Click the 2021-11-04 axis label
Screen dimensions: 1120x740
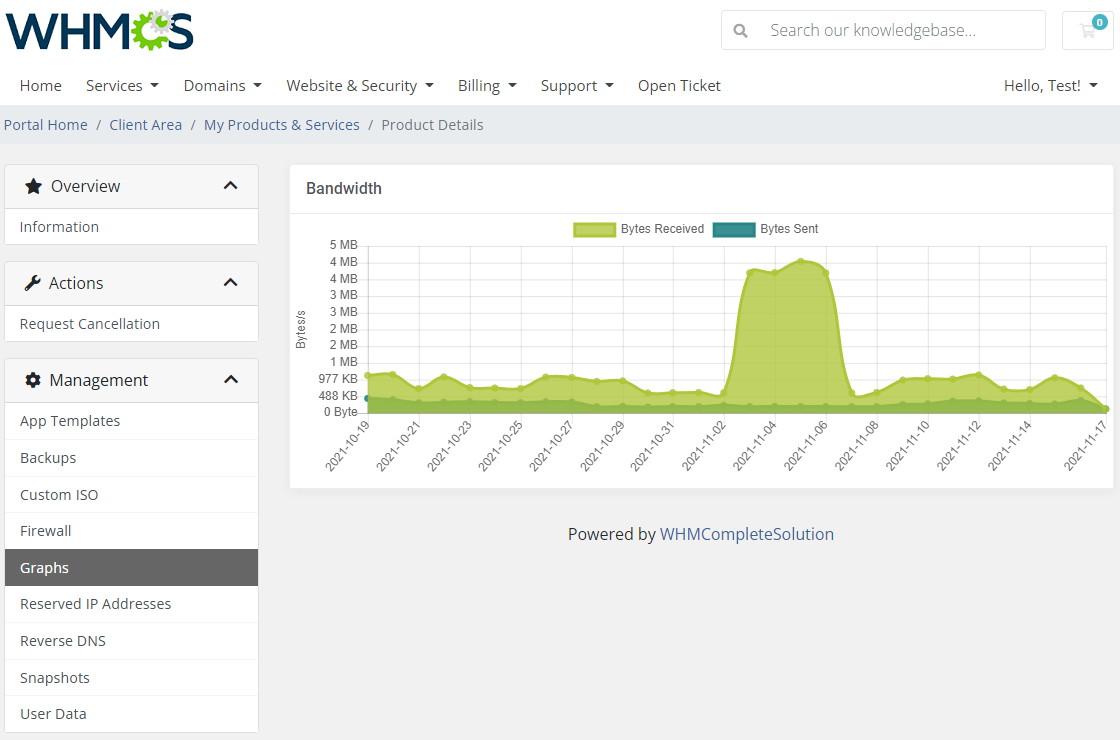755,446
